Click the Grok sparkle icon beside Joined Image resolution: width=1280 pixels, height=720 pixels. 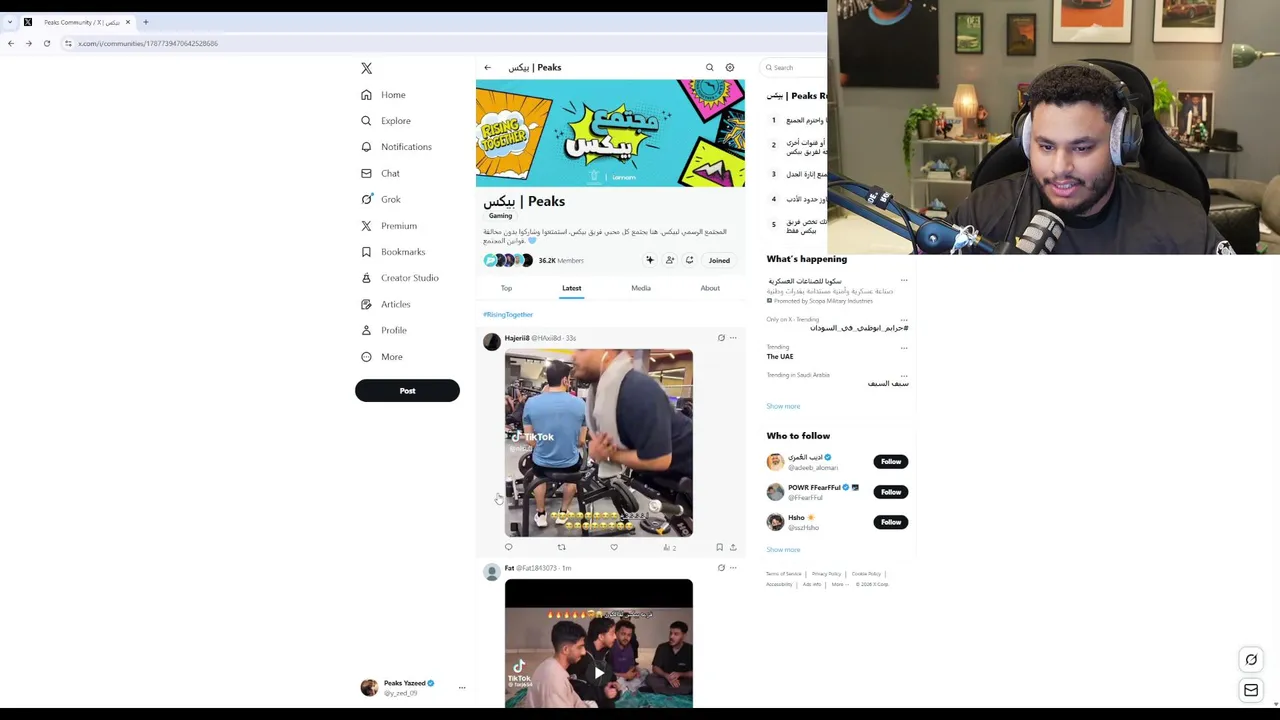point(650,260)
